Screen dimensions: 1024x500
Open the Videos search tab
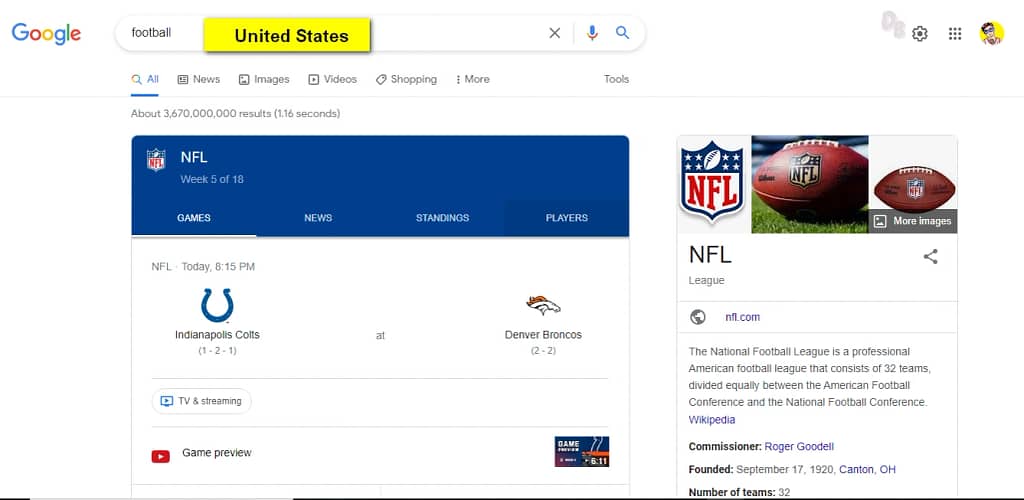pos(332,79)
